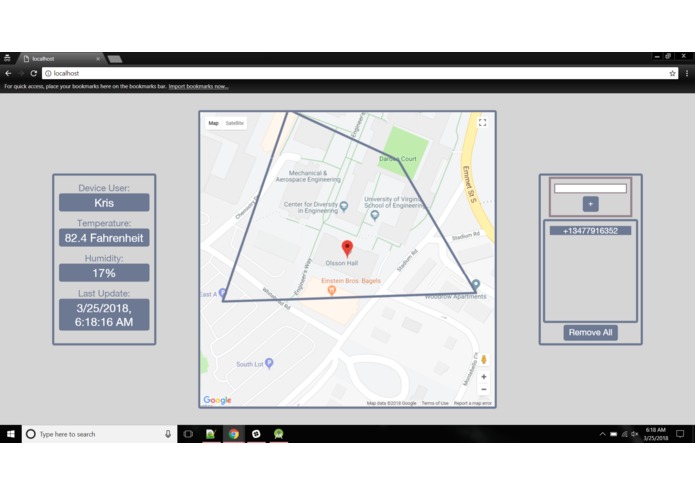The width and height of the screenshot is (695, 494).
Task: Select the localhost browser tab
Action: (x=60, y=58)
